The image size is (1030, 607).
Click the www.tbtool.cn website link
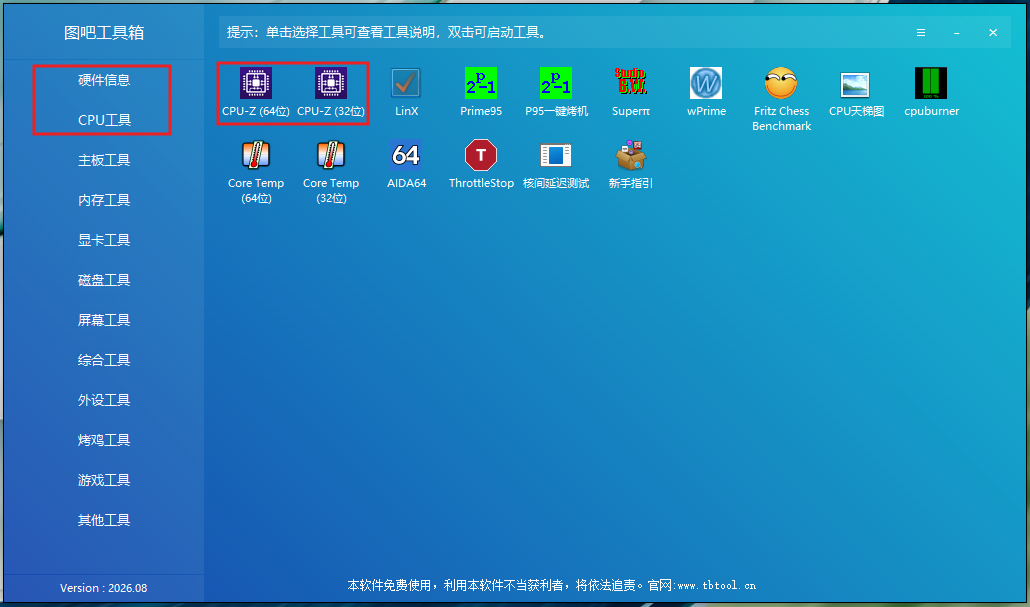[716, 585]
